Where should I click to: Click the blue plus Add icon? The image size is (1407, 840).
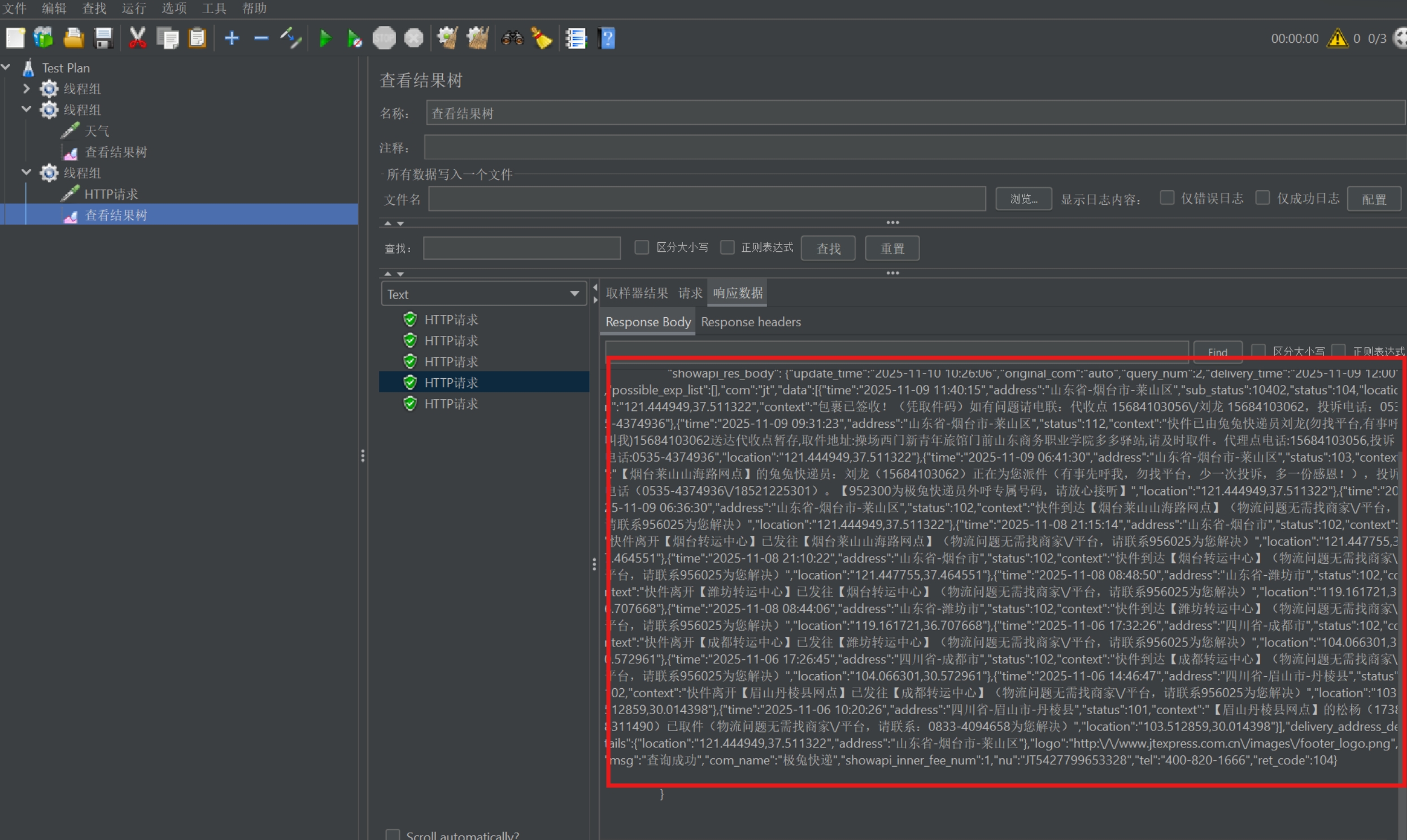(232, 38)
